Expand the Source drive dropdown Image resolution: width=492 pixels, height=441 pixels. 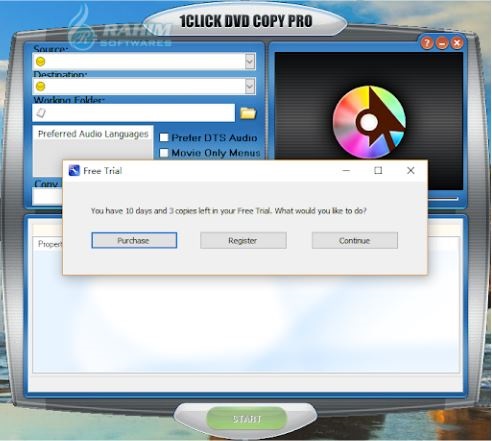coord(250,61)
